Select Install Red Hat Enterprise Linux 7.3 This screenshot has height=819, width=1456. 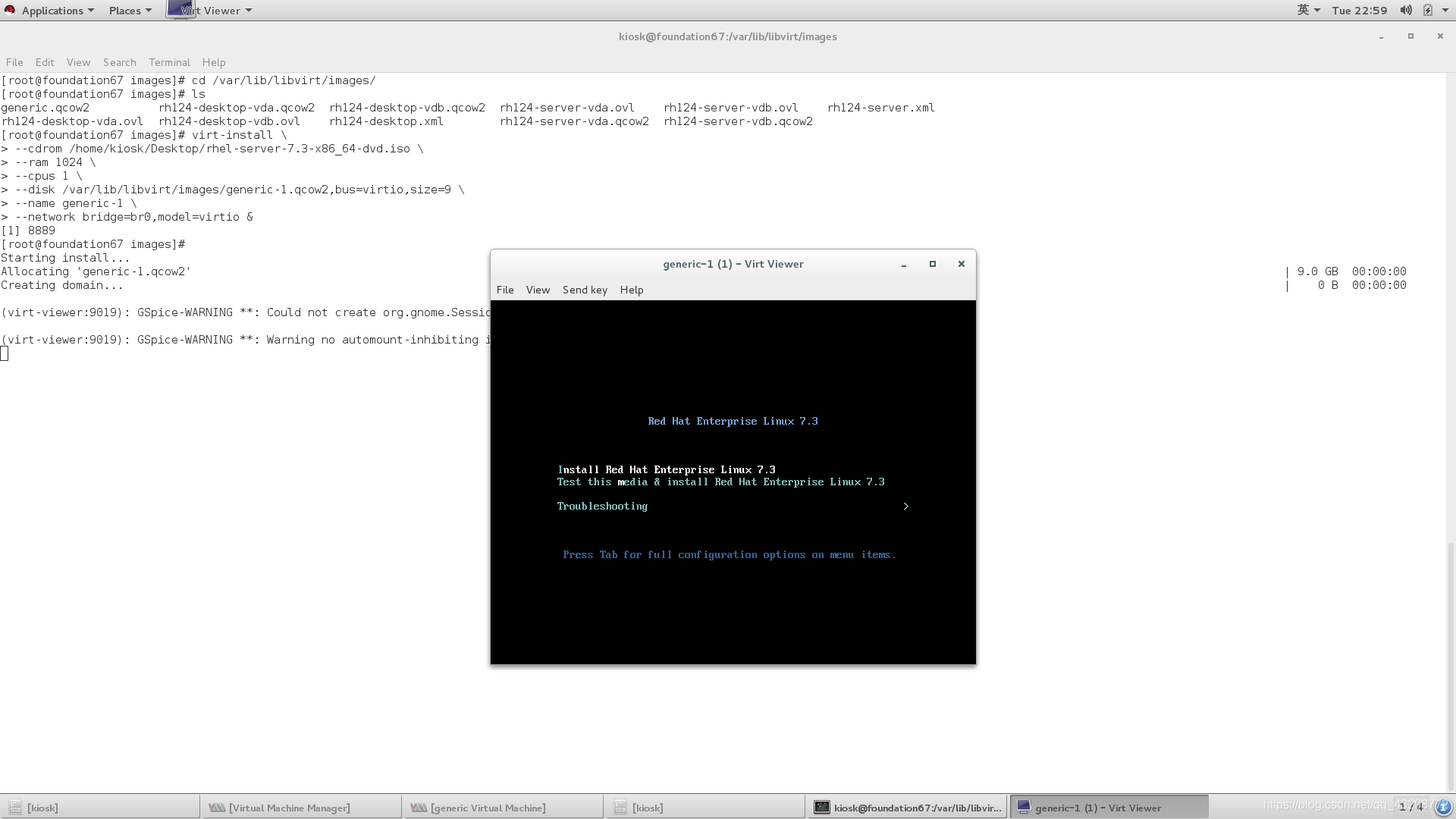pyautogui.click(x=666, y=469)
